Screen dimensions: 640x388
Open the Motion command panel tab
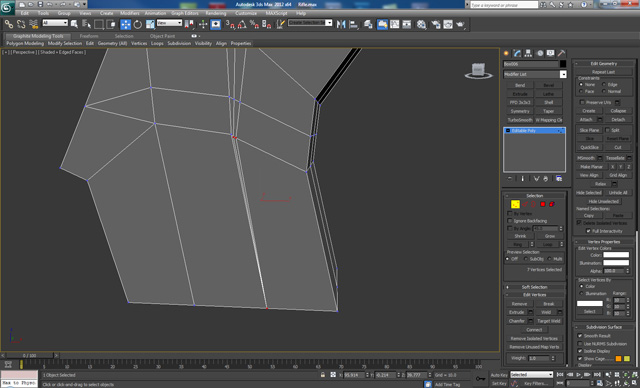click(x=540, y=53)
